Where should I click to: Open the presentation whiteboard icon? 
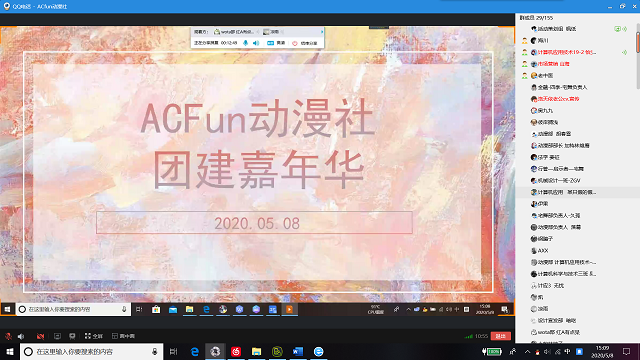[x=72, y=336]
